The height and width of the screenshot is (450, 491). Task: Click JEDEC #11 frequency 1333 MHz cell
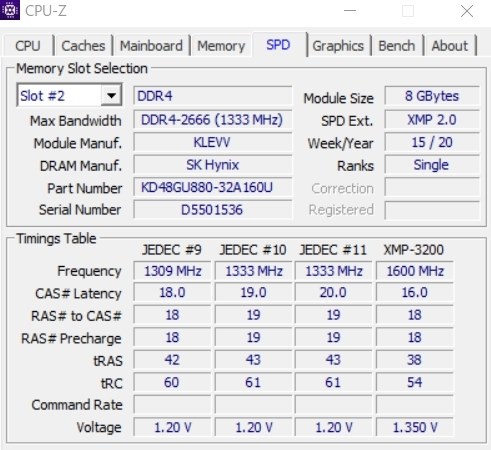(x=334, y=271)
